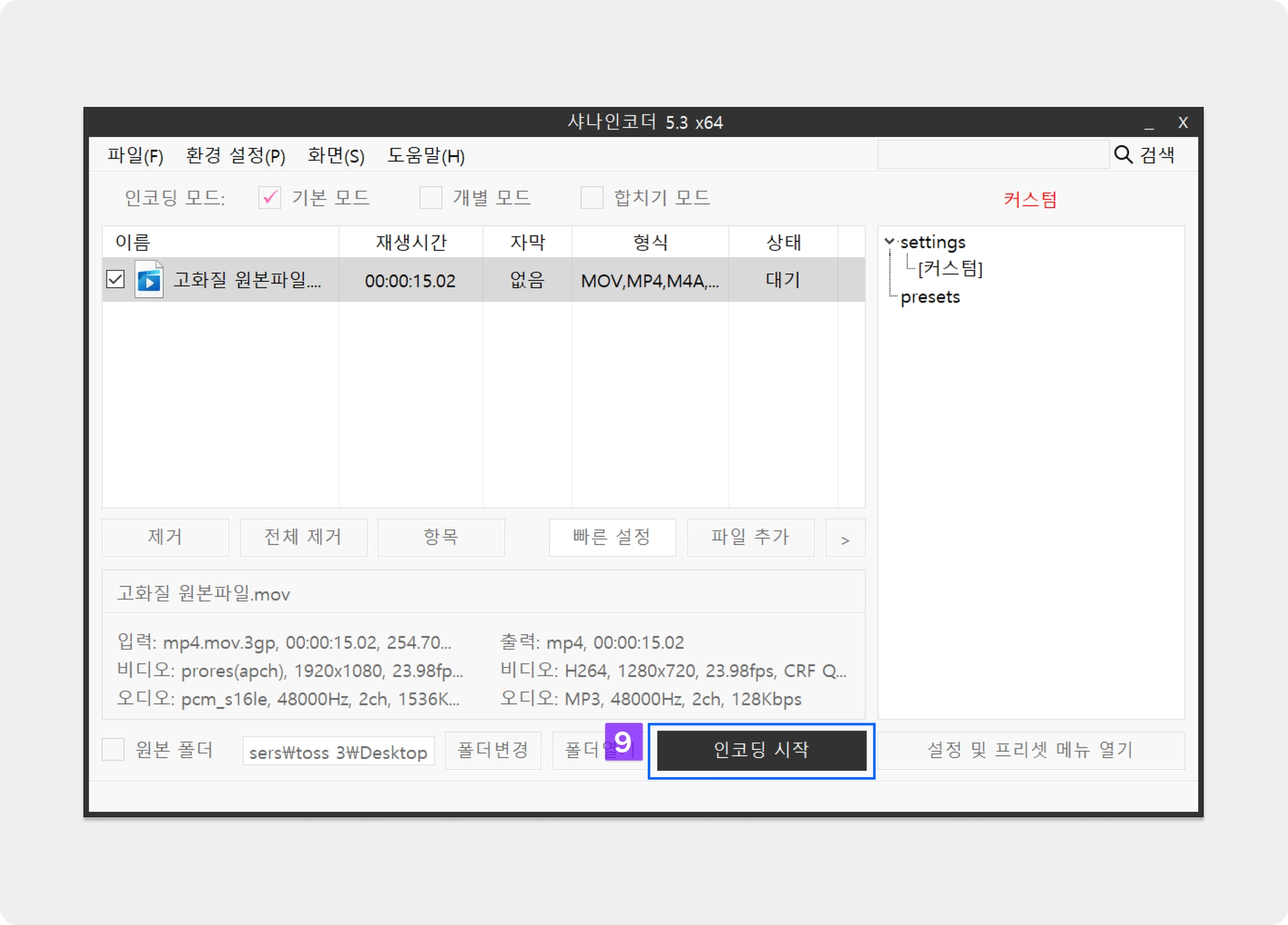
Task: Enable 개별 모드 encoding mode
Action: point(431,198)
